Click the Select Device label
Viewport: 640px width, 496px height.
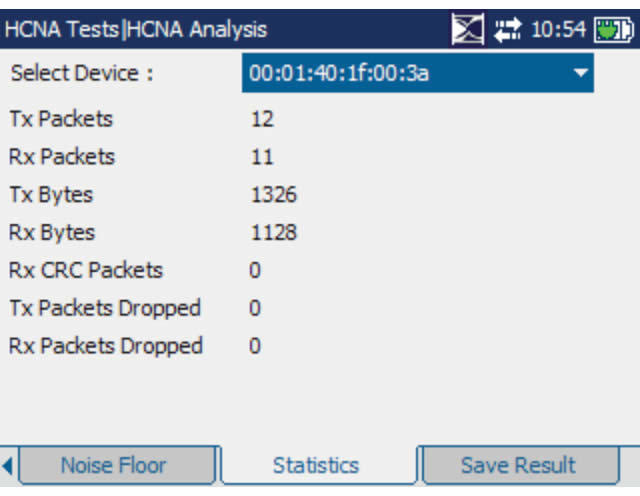81,73
